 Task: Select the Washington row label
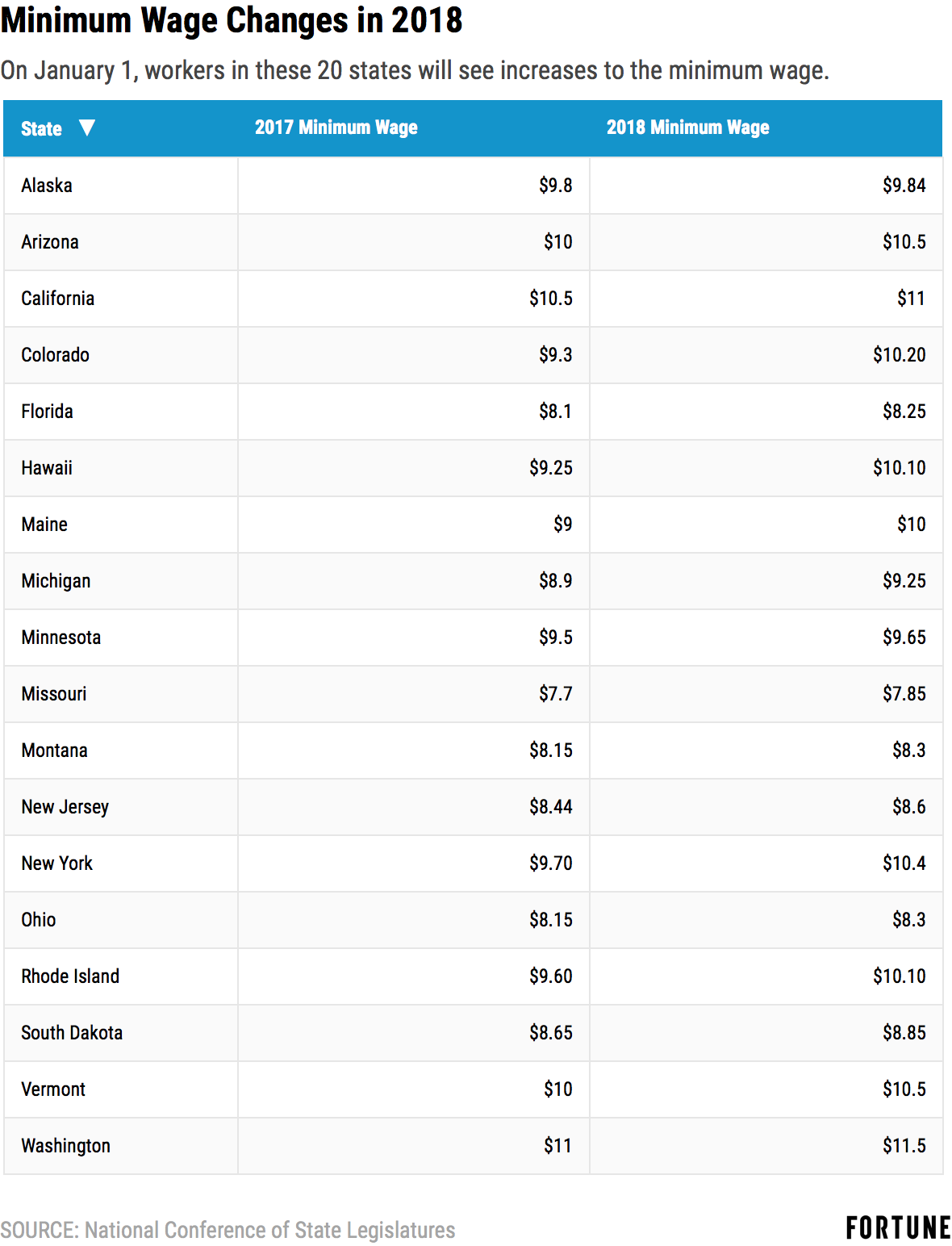(x=66, y=1146)
